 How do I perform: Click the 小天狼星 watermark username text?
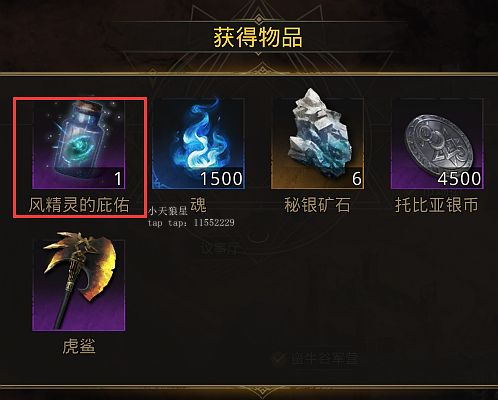(168, 211)
